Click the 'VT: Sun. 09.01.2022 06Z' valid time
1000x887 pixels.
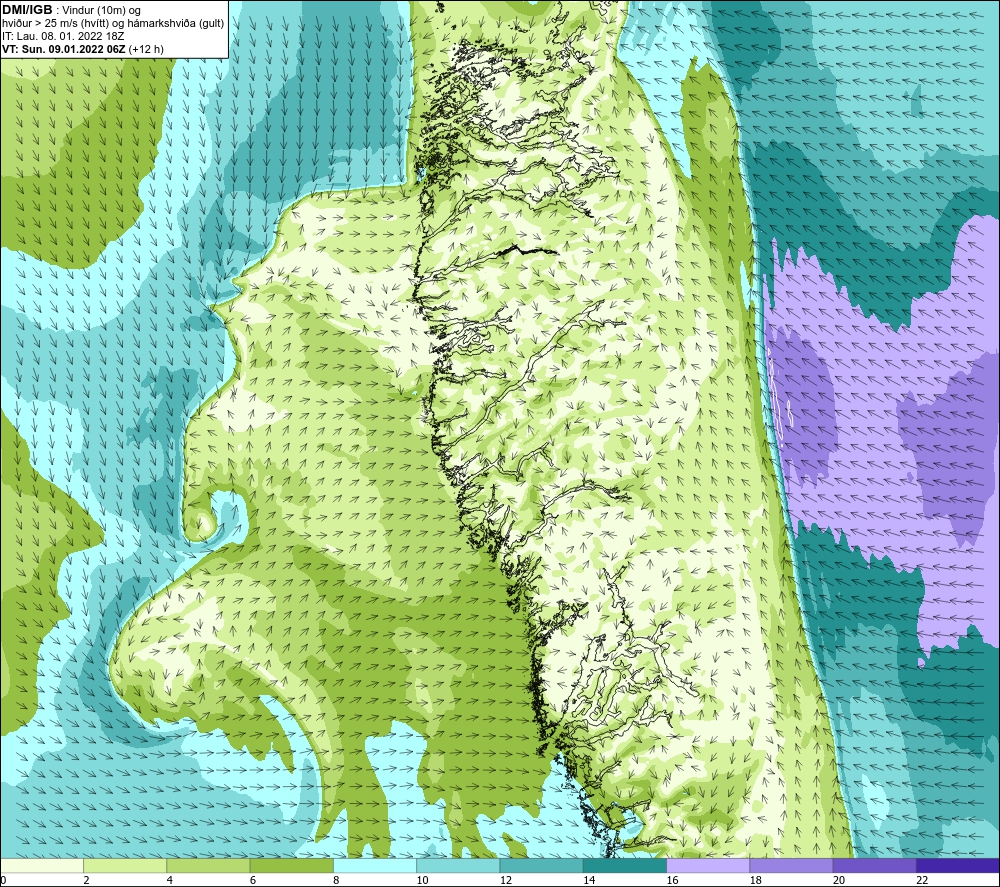click(x=64, y=49)
